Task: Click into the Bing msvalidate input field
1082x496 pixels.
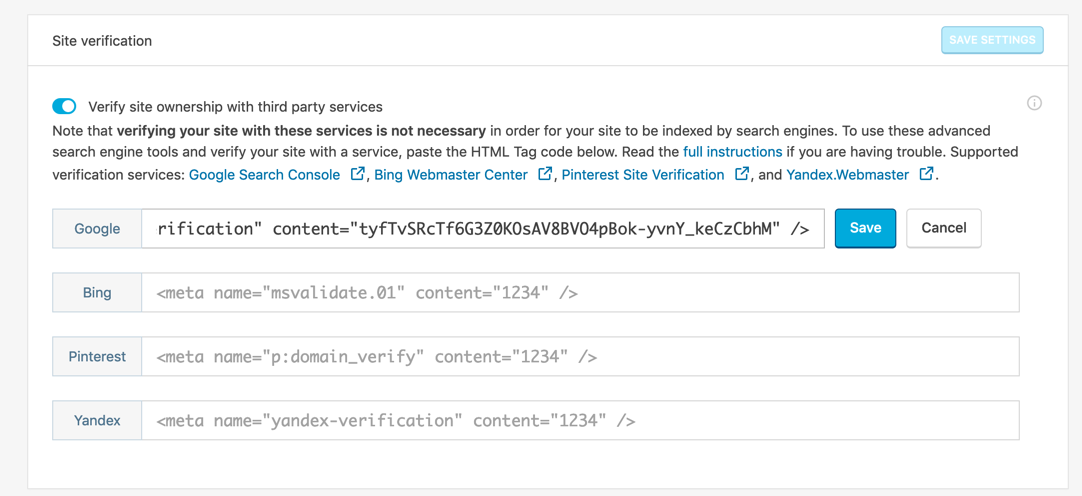Action: click(580, 293)
